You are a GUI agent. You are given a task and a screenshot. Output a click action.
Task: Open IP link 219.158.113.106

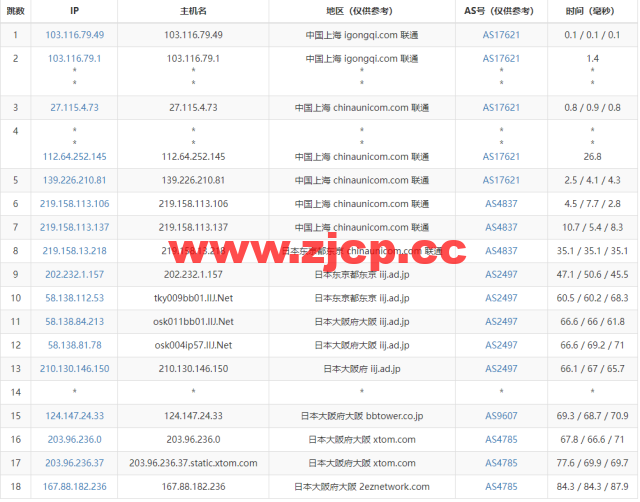[x=75, y=204]
